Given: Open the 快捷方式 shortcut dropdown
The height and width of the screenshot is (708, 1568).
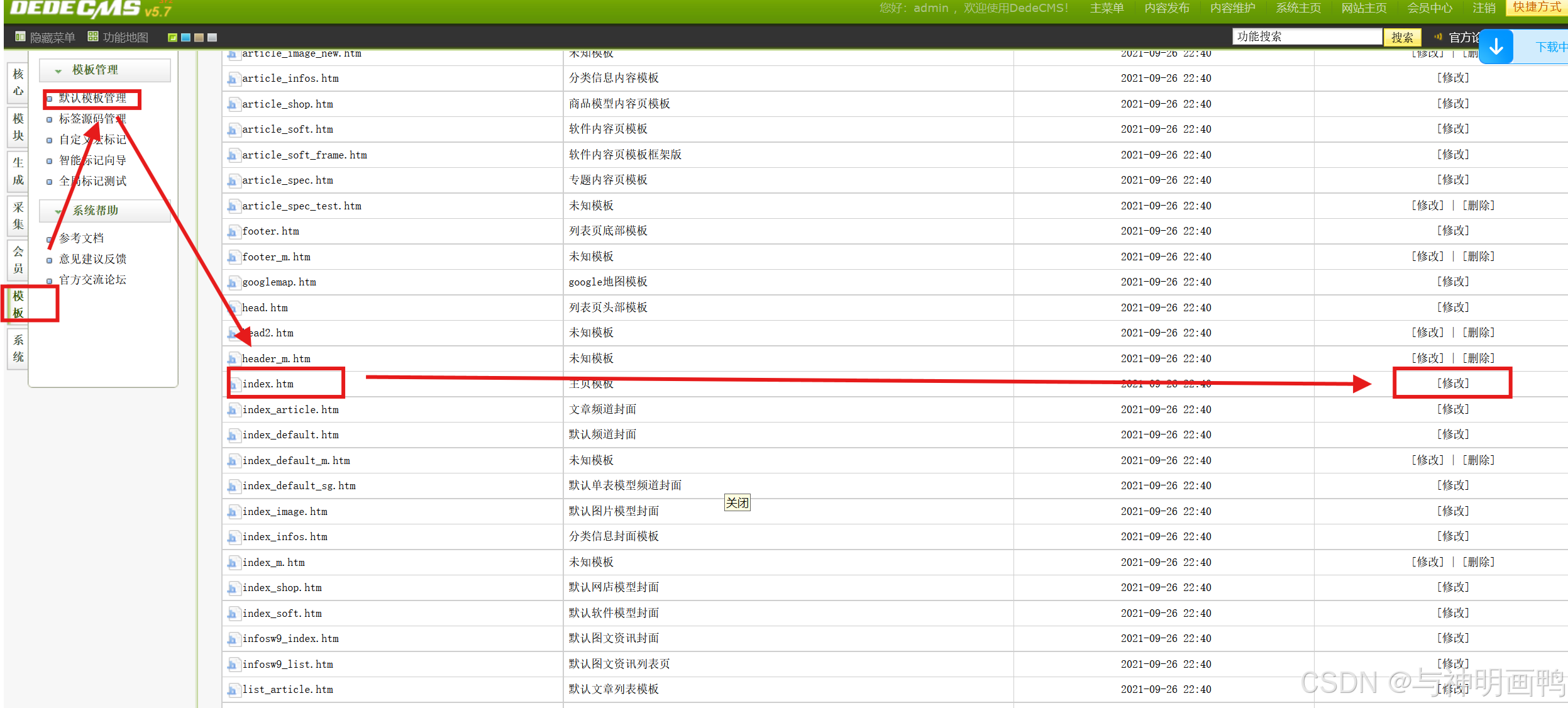Looking at the screenshot, I should point(1537,8).
